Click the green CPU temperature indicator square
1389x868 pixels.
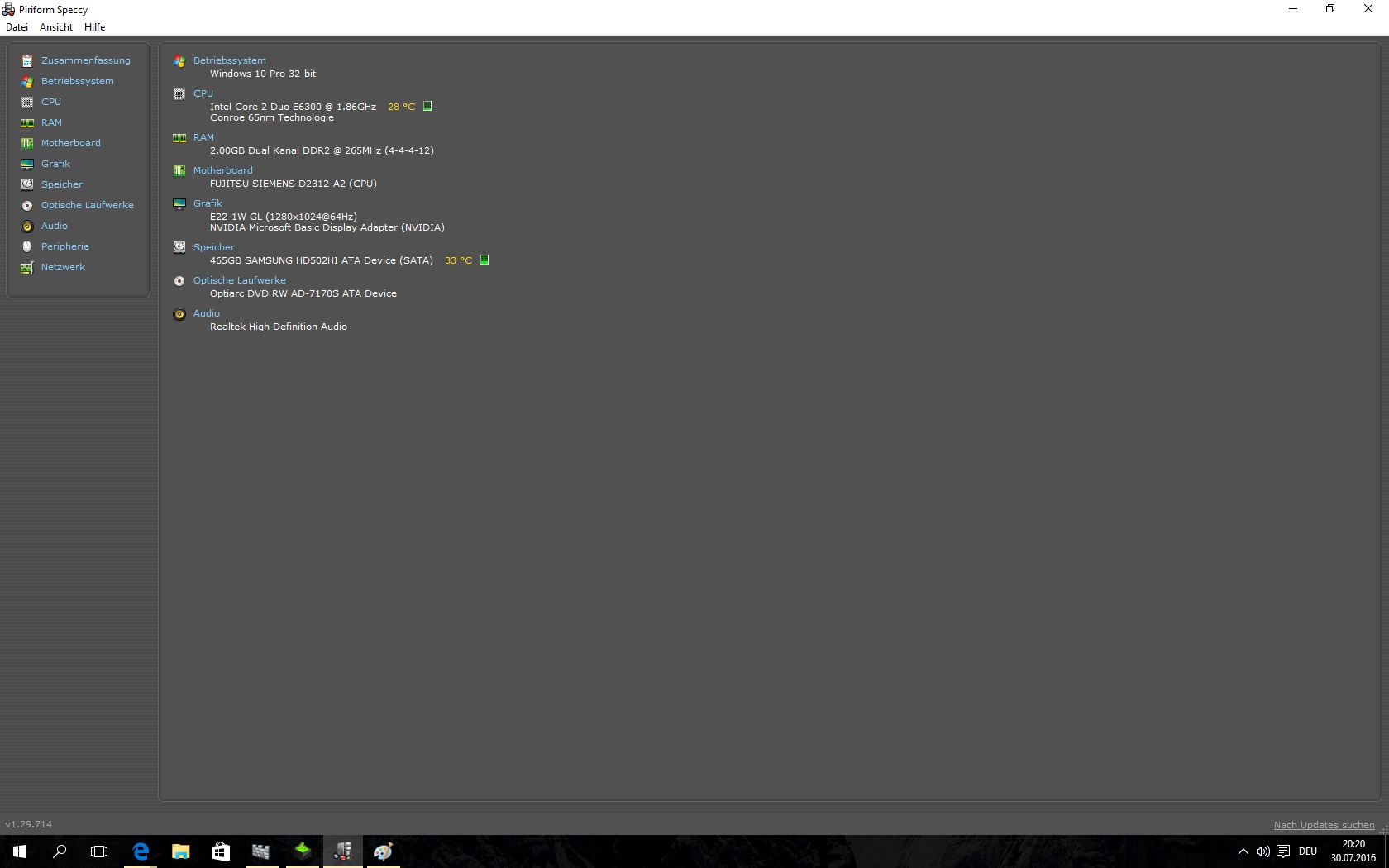tap(427, 106)
